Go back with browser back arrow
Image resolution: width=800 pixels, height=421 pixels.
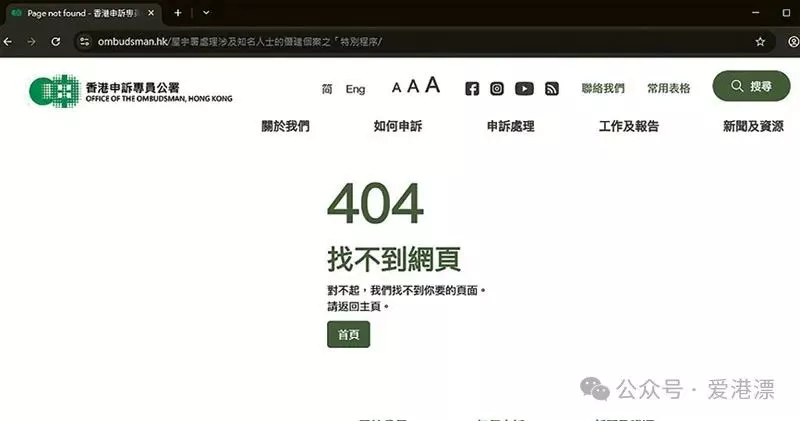pyautogui.click(x=8, y=42)
